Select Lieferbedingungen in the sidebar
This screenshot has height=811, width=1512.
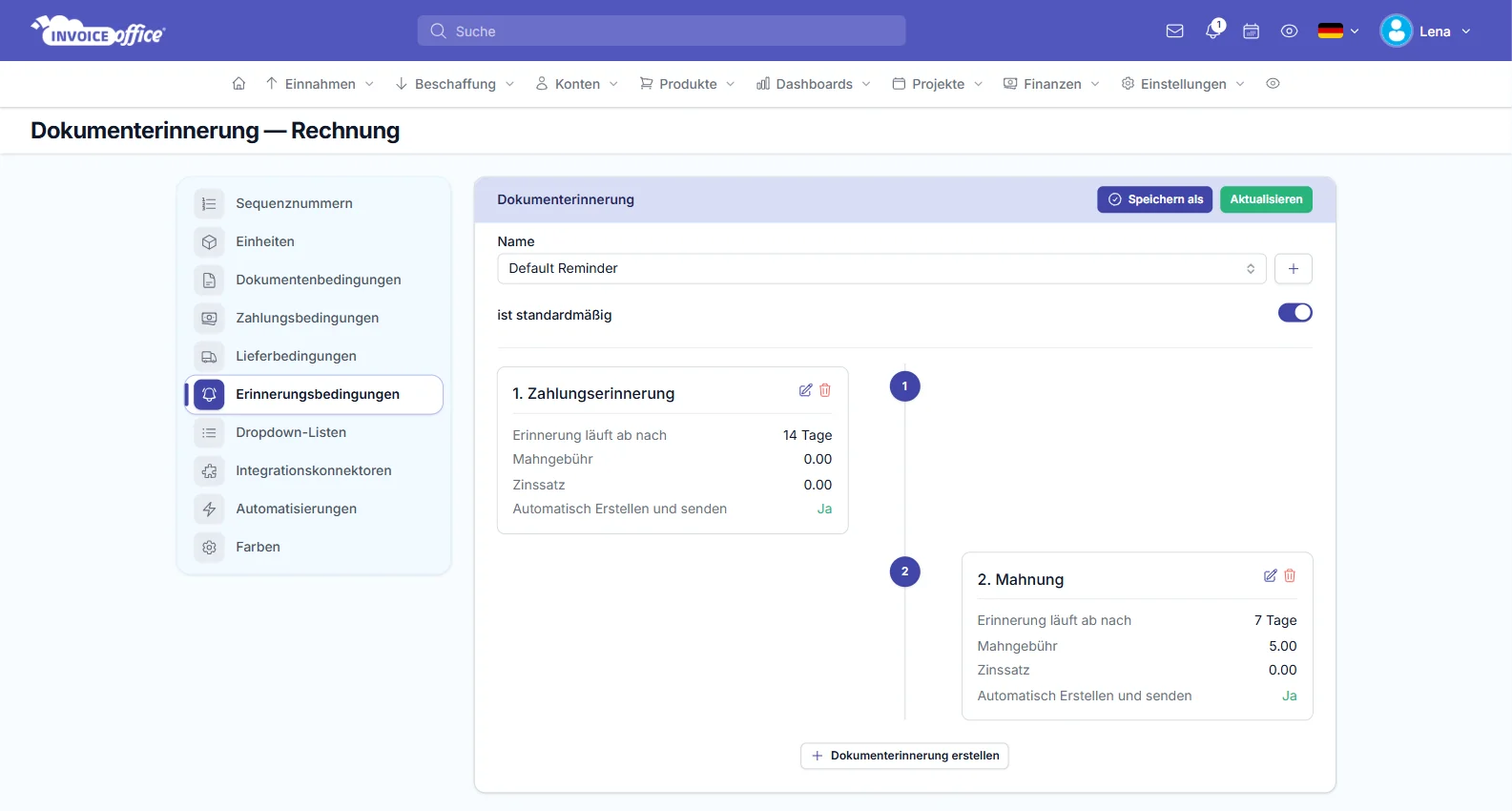point(314,356)
